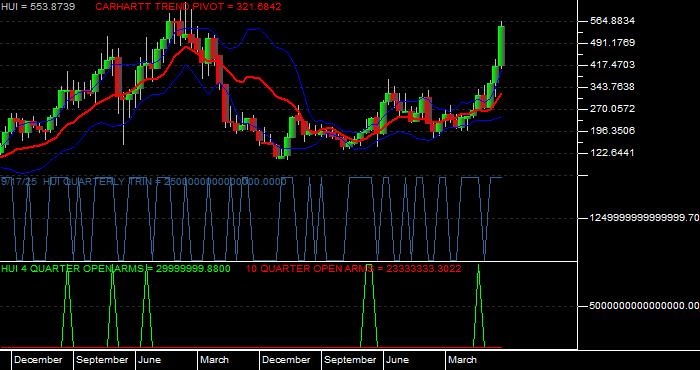Select the second June date marker
Viewport: 700px width, 370px height.
(397, 360)
